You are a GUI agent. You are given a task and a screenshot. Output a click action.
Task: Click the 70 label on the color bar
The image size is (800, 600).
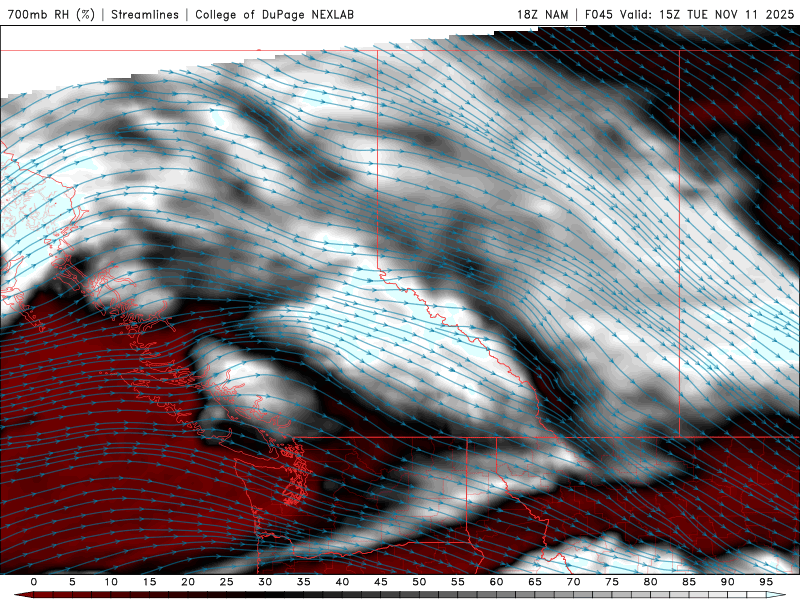pos(573,582)
